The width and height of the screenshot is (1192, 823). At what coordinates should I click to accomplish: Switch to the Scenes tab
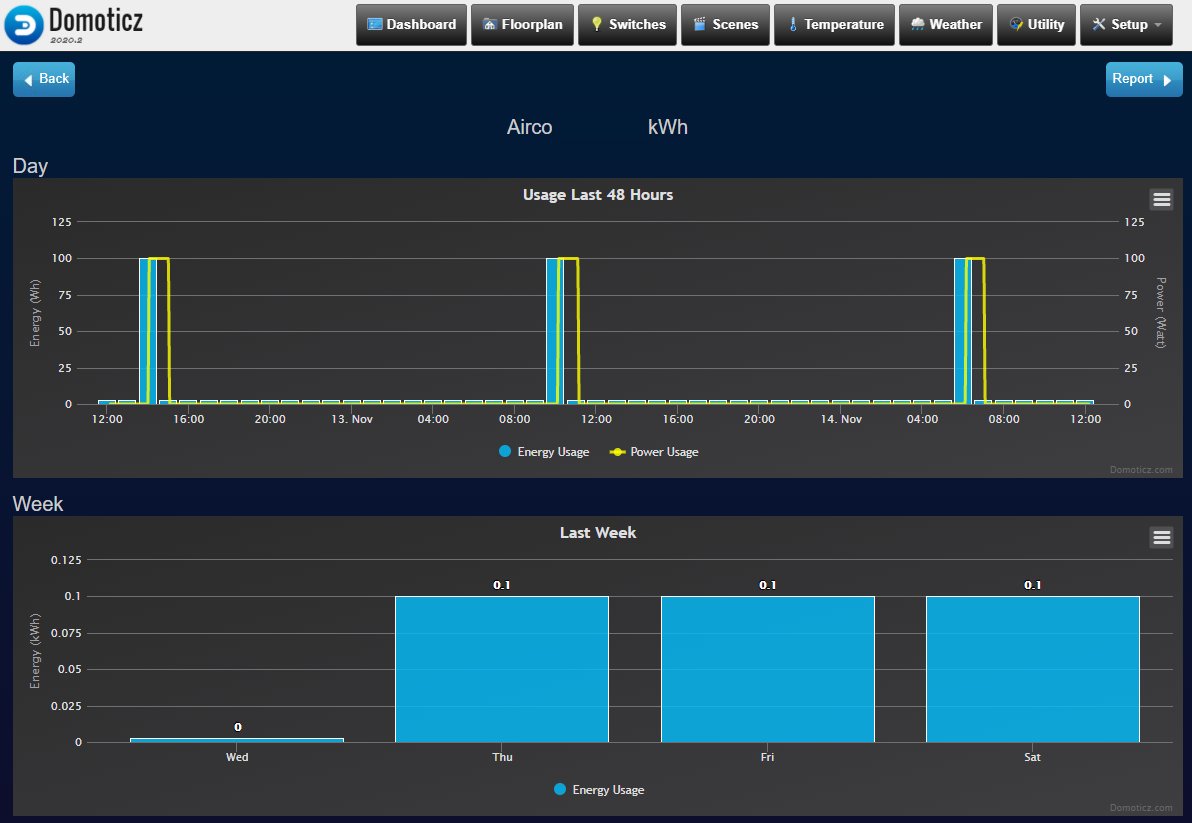[x=725, y=24]
